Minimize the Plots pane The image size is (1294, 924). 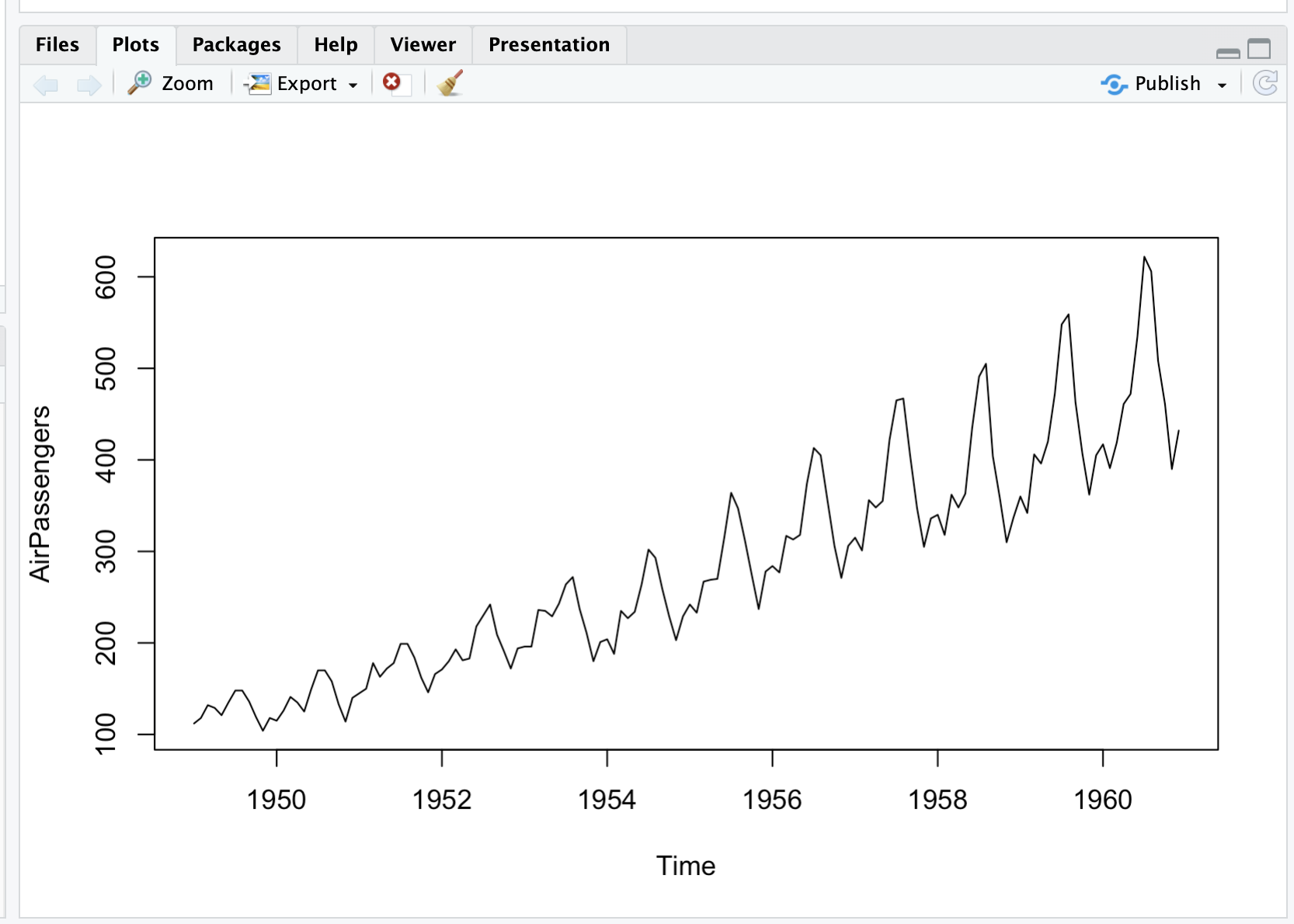pos(1228,52)
